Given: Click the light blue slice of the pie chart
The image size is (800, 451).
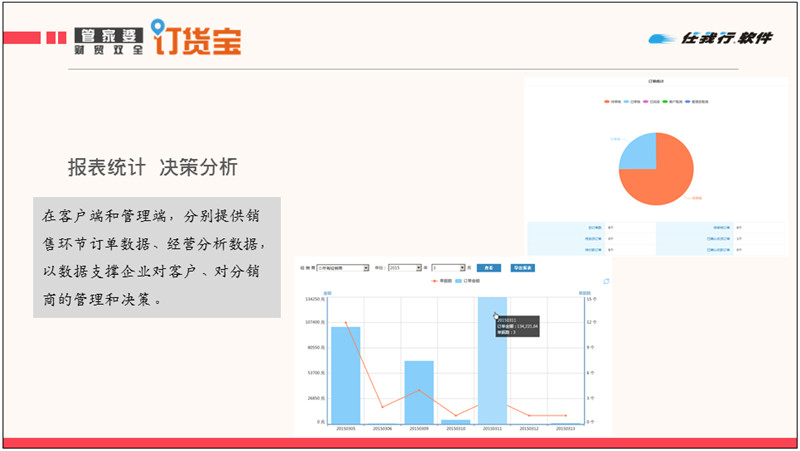Looking at the screenshot, I should click(638, 150).
